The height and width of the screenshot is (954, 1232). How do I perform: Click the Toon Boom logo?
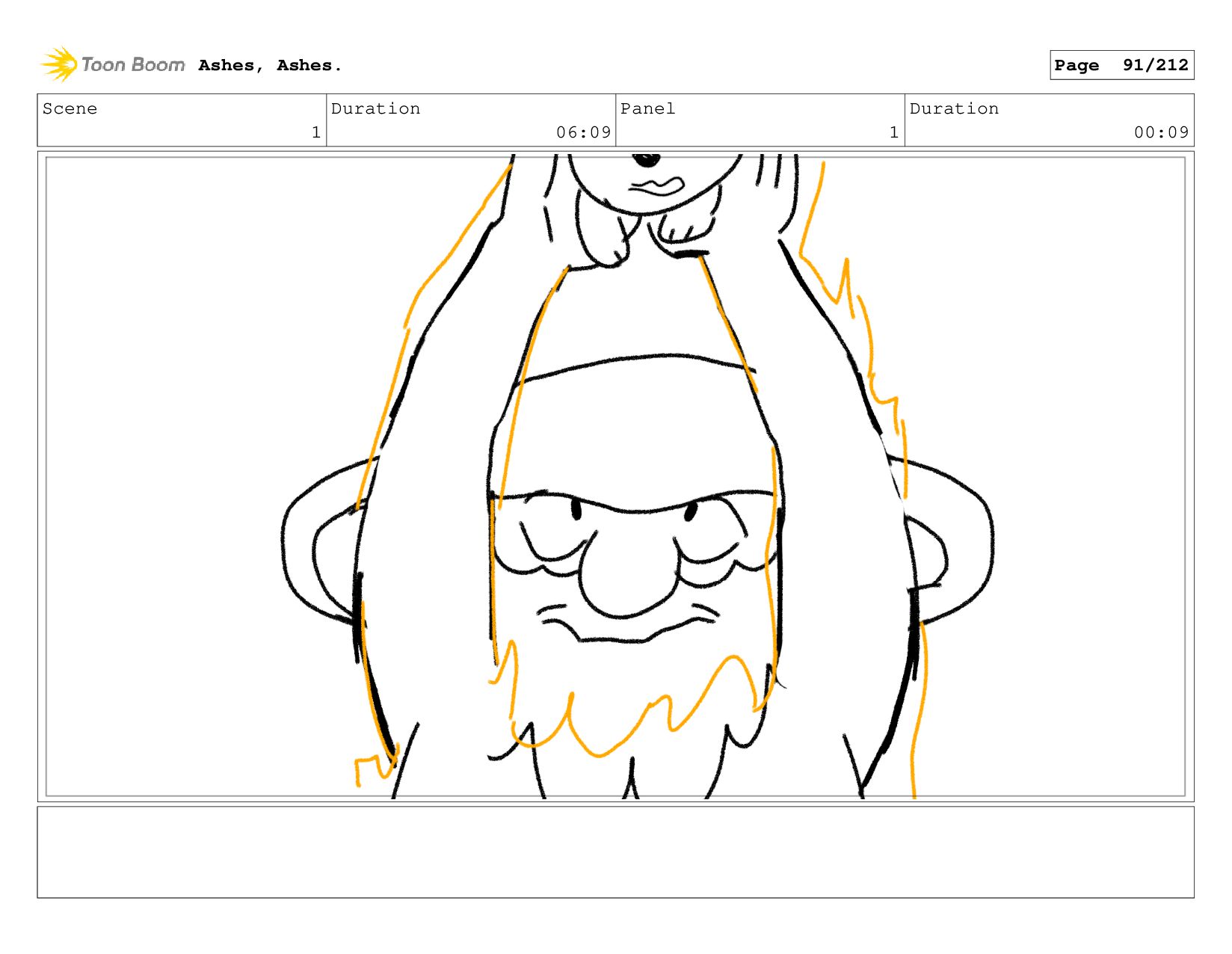(112, 65)
